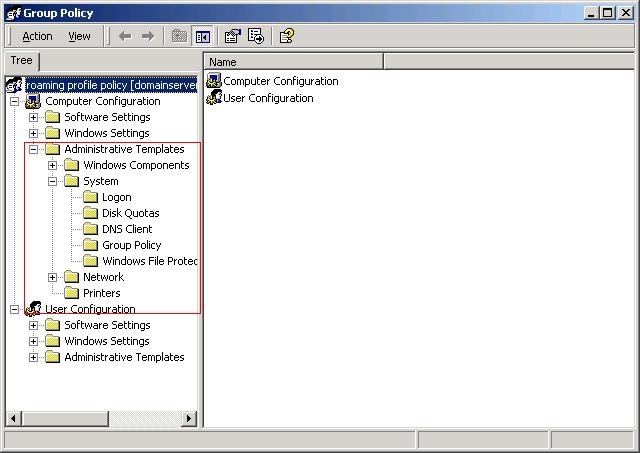This screenshot has height=453, width=640.
Task: Click User Configuration icon in right pane
Action: [x=214, y=98]
